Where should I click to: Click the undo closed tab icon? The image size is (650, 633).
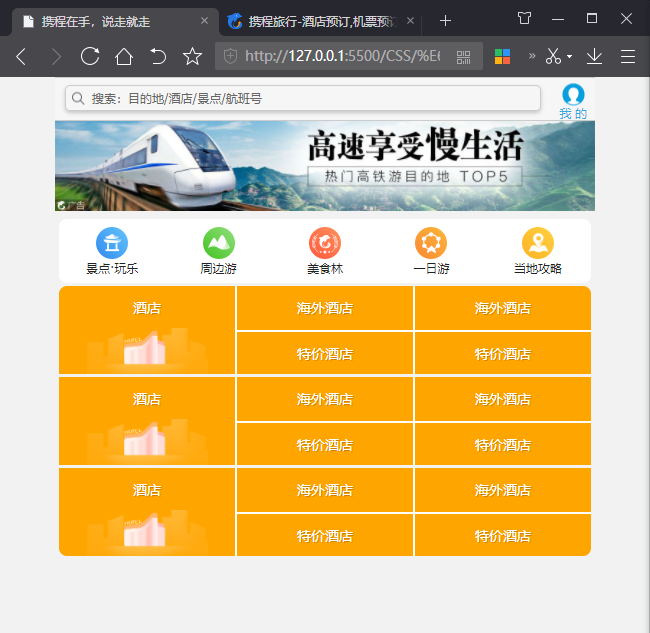(x=158, y=56)
